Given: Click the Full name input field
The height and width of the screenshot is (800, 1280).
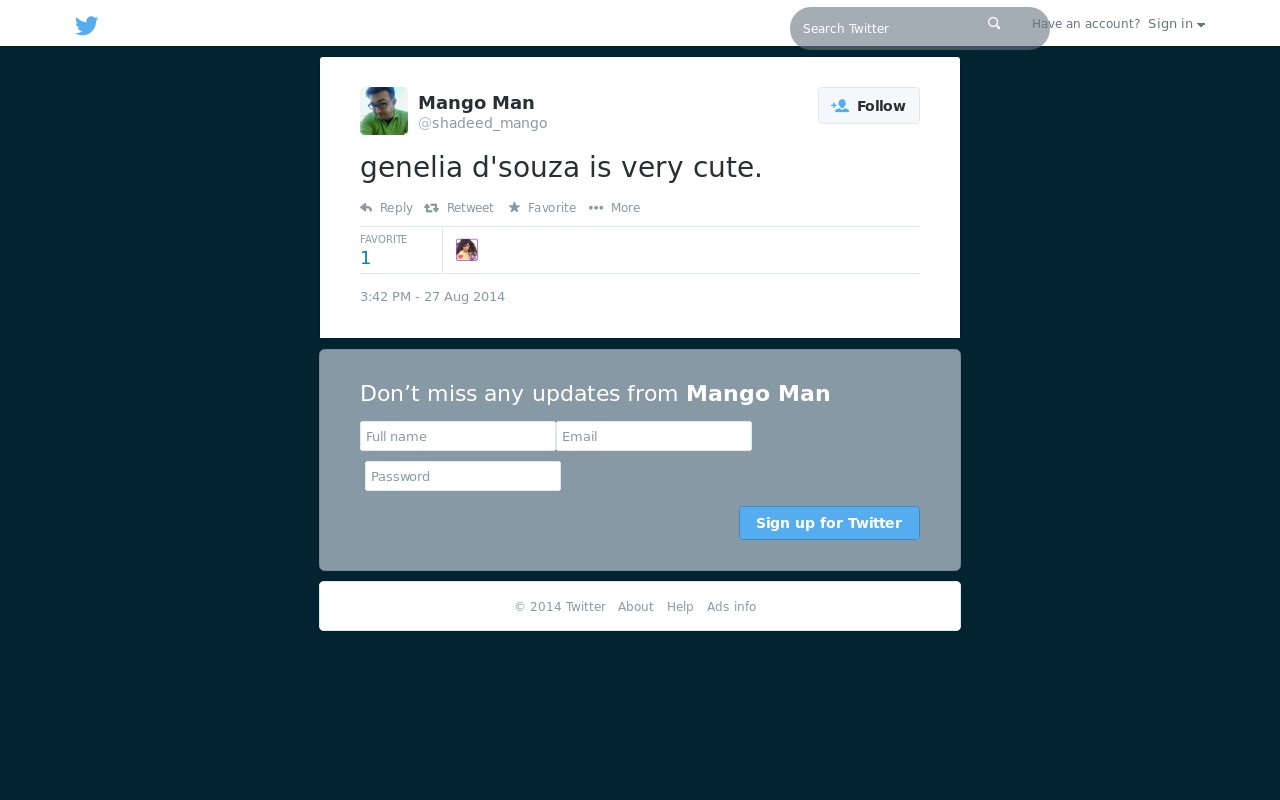Looking at the screenshot, I should coord(458,436).
